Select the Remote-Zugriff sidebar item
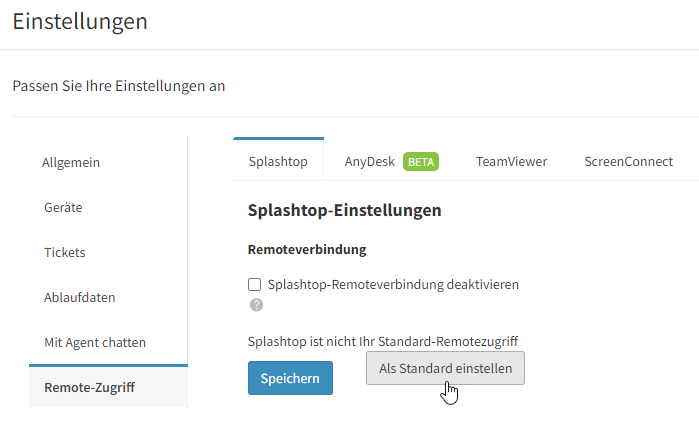Image resolution: width=699 pixels, height=426 pixels. tap(108, 387)
